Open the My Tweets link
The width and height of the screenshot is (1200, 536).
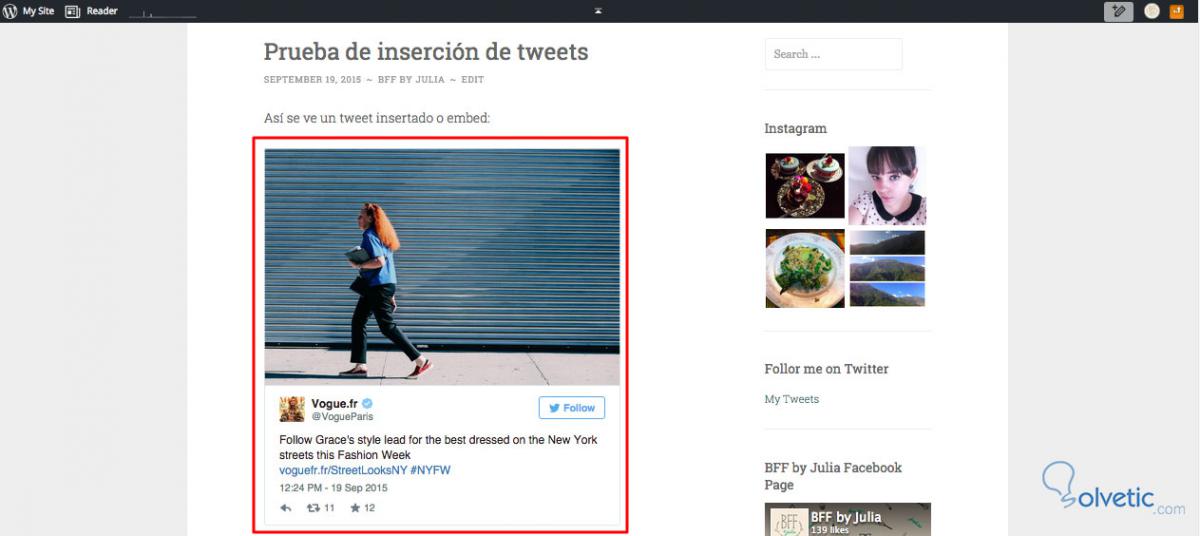[x=792, y=399]
